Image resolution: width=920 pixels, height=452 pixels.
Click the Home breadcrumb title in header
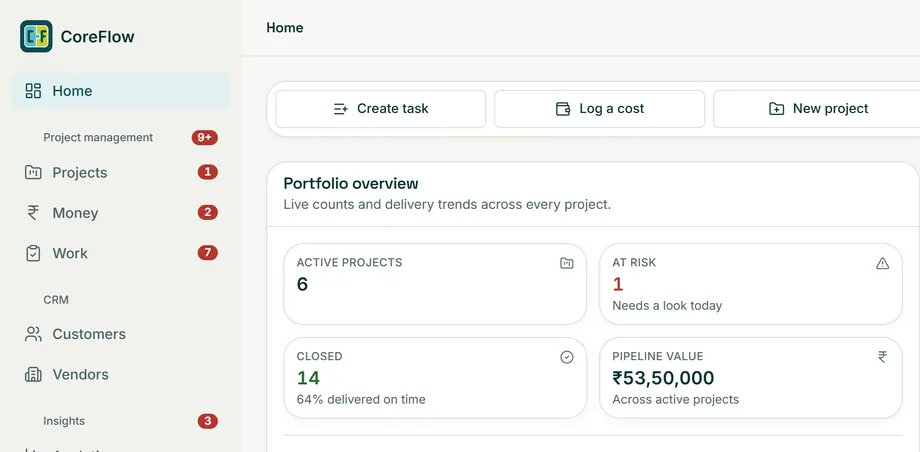pos(285,28)
